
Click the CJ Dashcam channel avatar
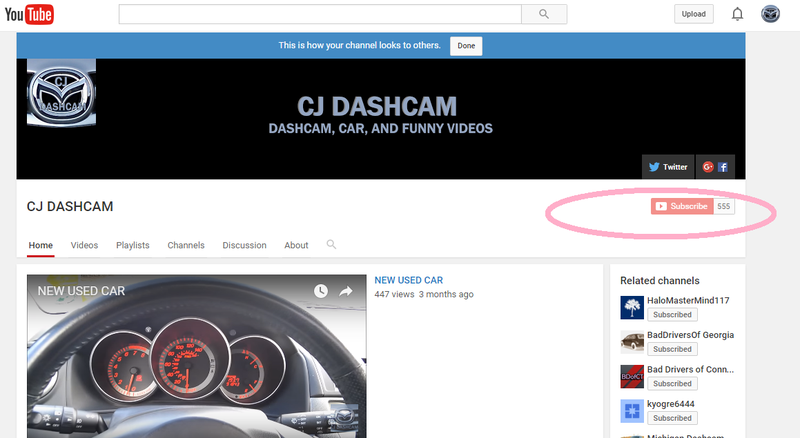click(x=61, y=92)
